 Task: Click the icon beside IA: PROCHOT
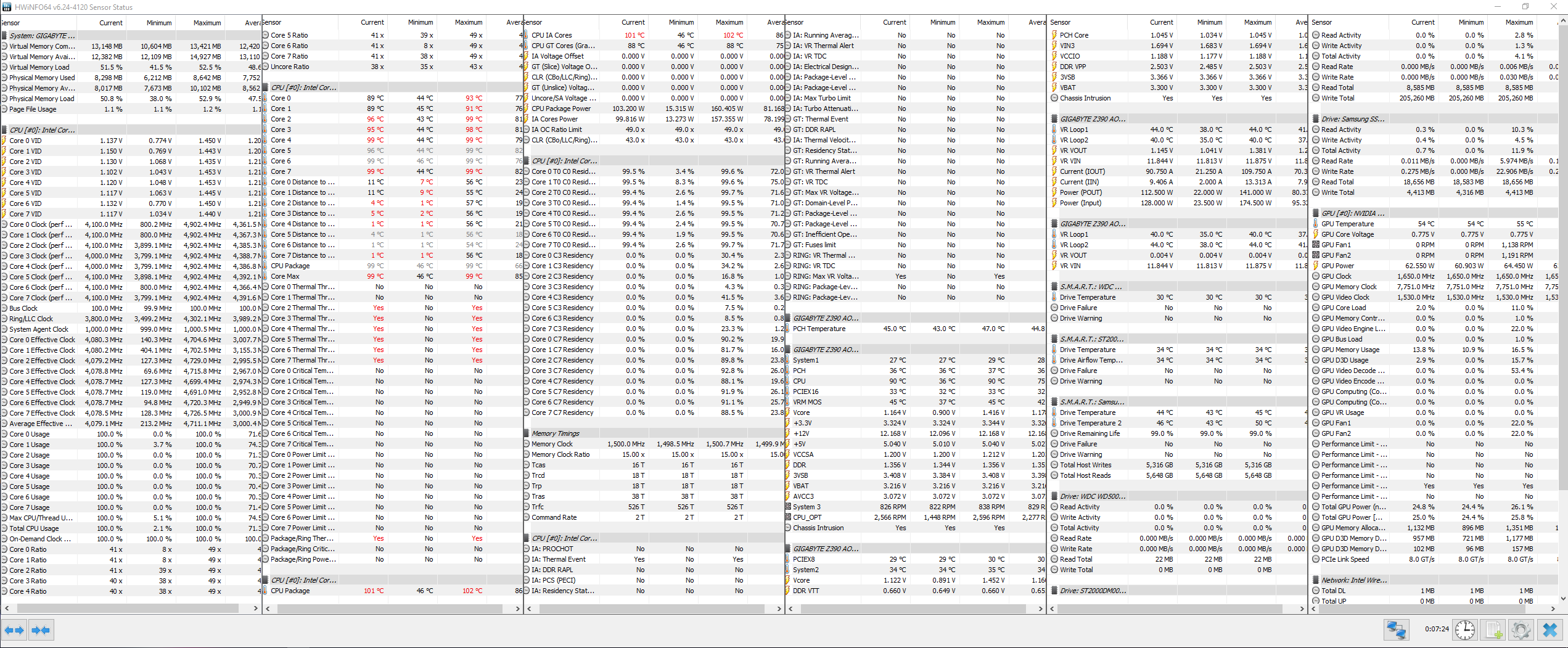tap(527, 549)
